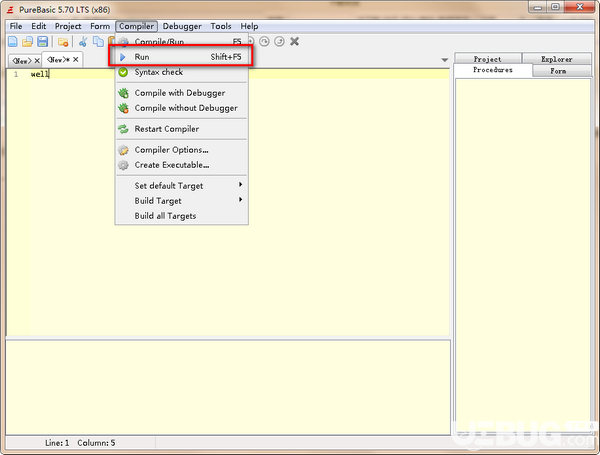Expand Set default Target submenu
600x455 pixels.
pos(182,186)
